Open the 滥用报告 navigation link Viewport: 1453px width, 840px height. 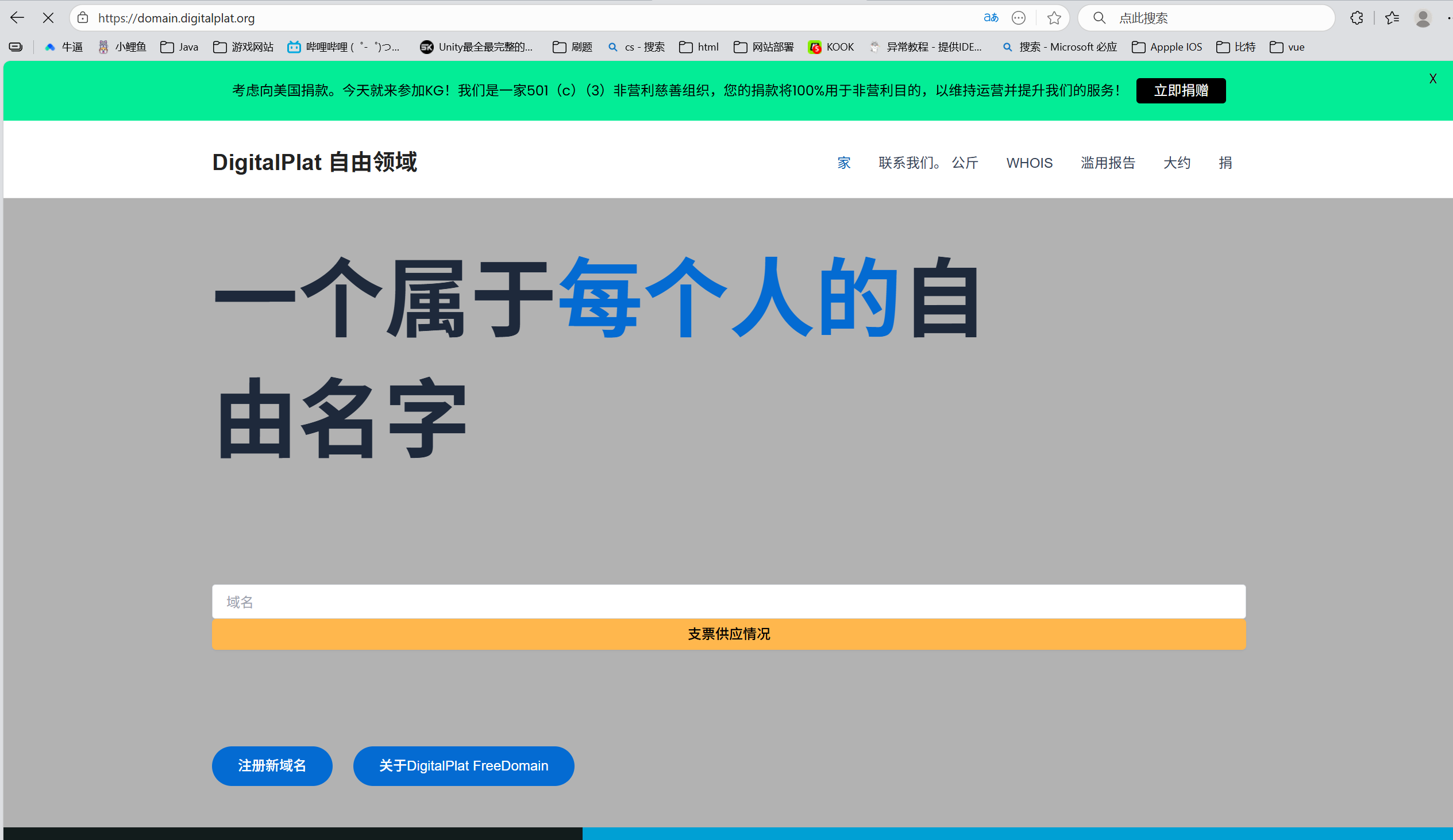1107,163
